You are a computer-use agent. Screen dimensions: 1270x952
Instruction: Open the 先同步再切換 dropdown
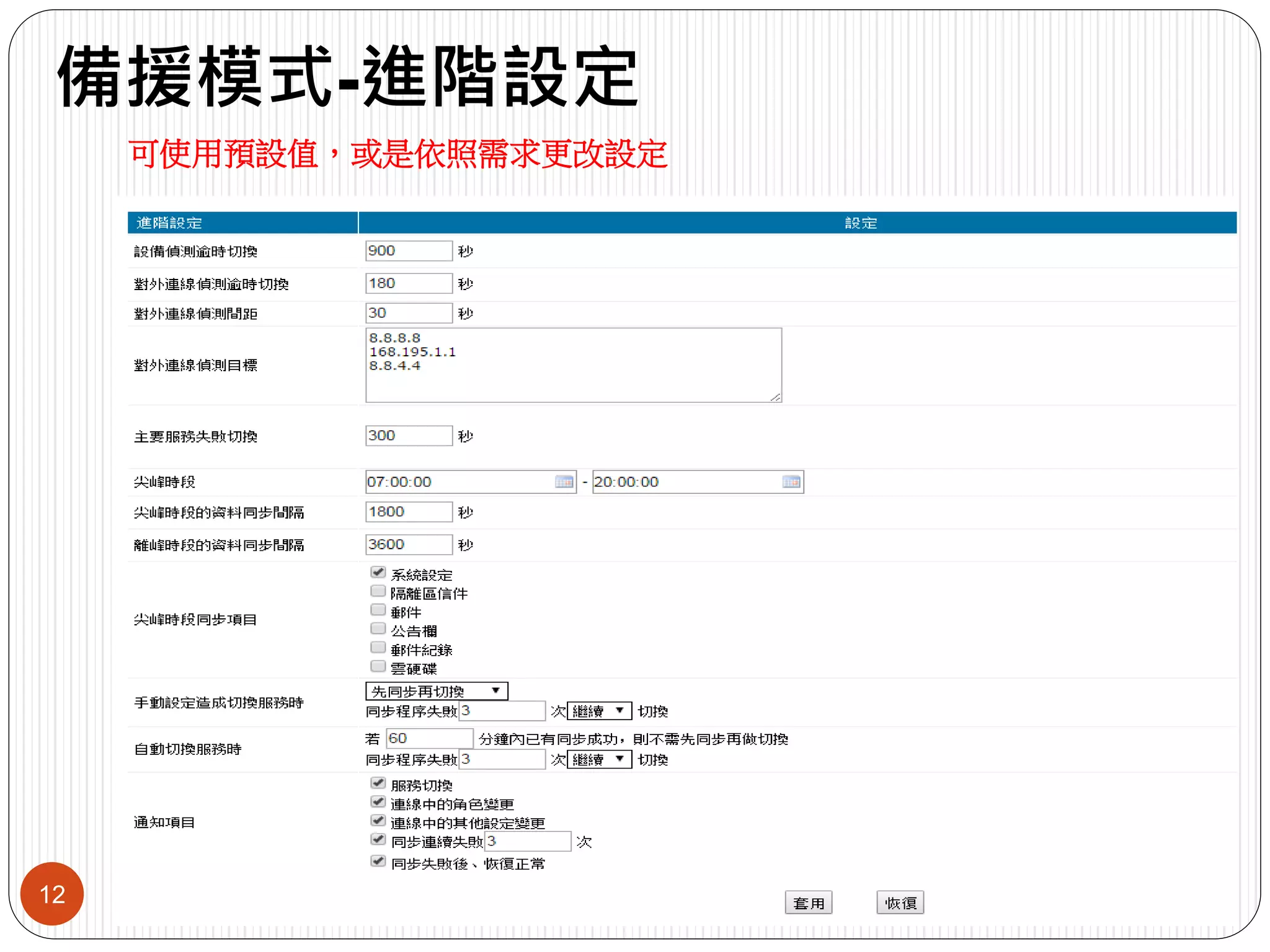pos(437,691)
